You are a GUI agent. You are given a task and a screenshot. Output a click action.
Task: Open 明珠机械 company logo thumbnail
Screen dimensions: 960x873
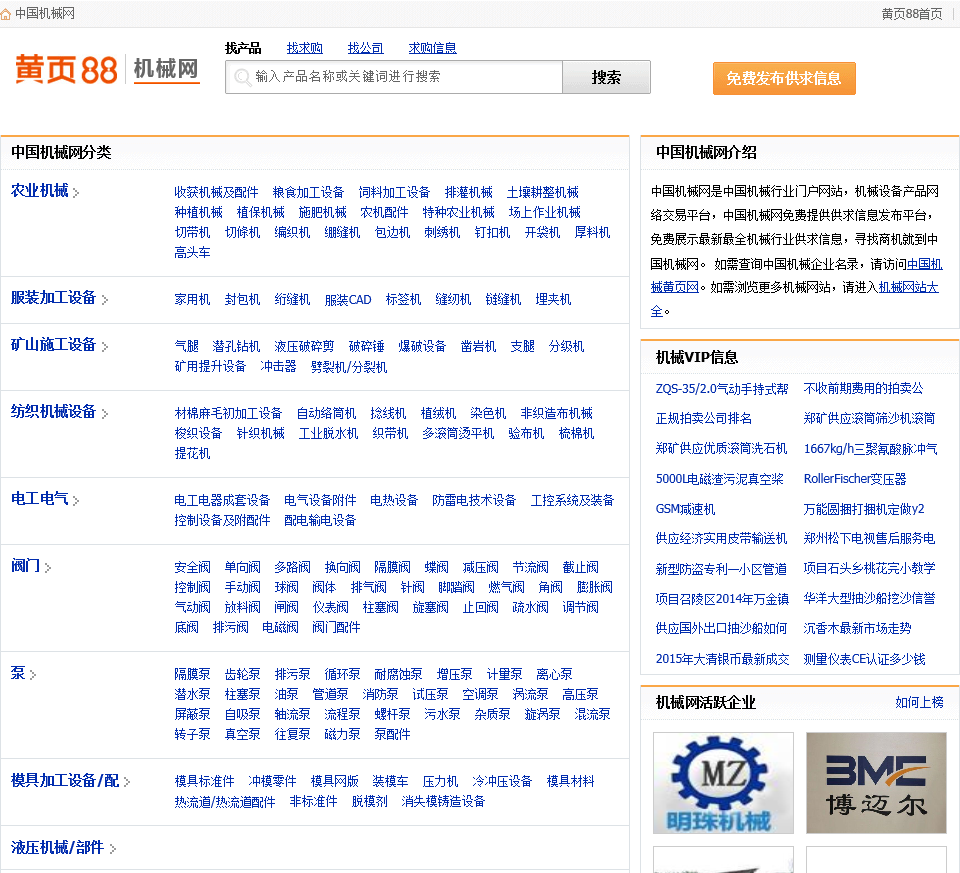coord(723,783)
